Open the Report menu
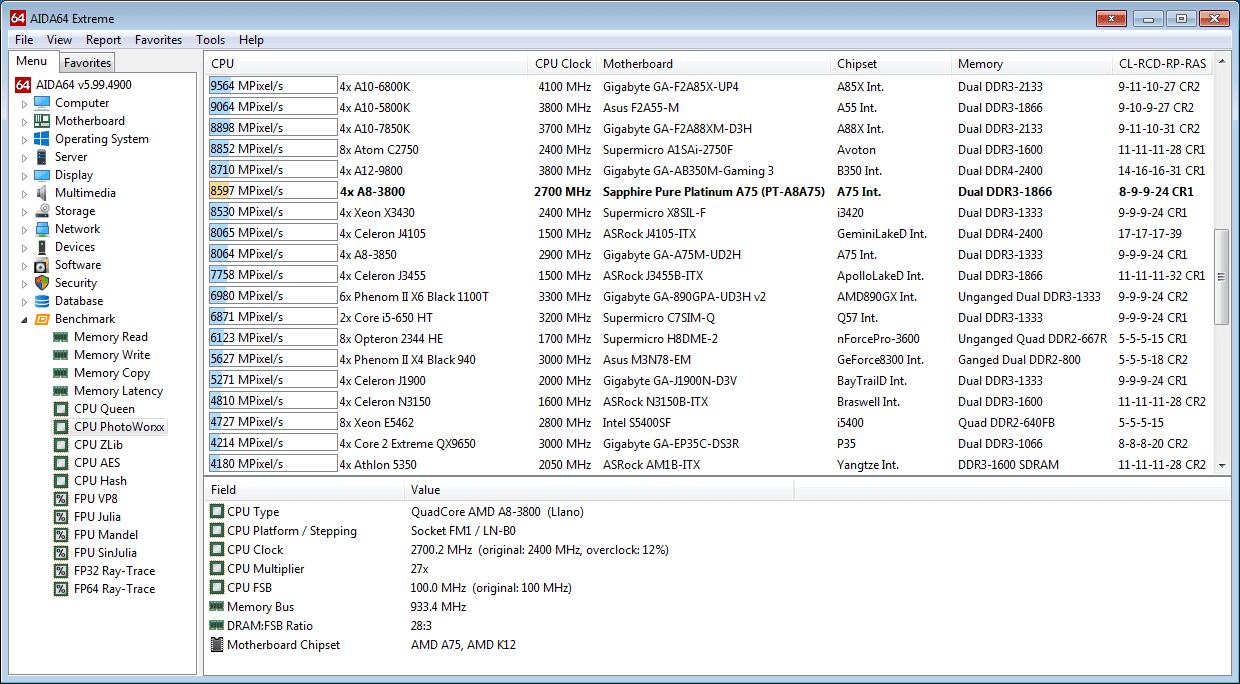The width and height of the screenshot is (1240, 684). (x=103, y=40)
